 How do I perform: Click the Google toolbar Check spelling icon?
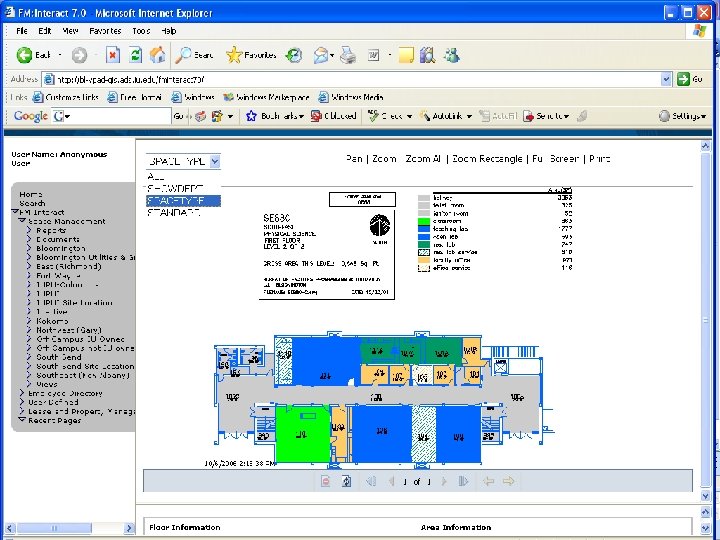coord(373,116)
